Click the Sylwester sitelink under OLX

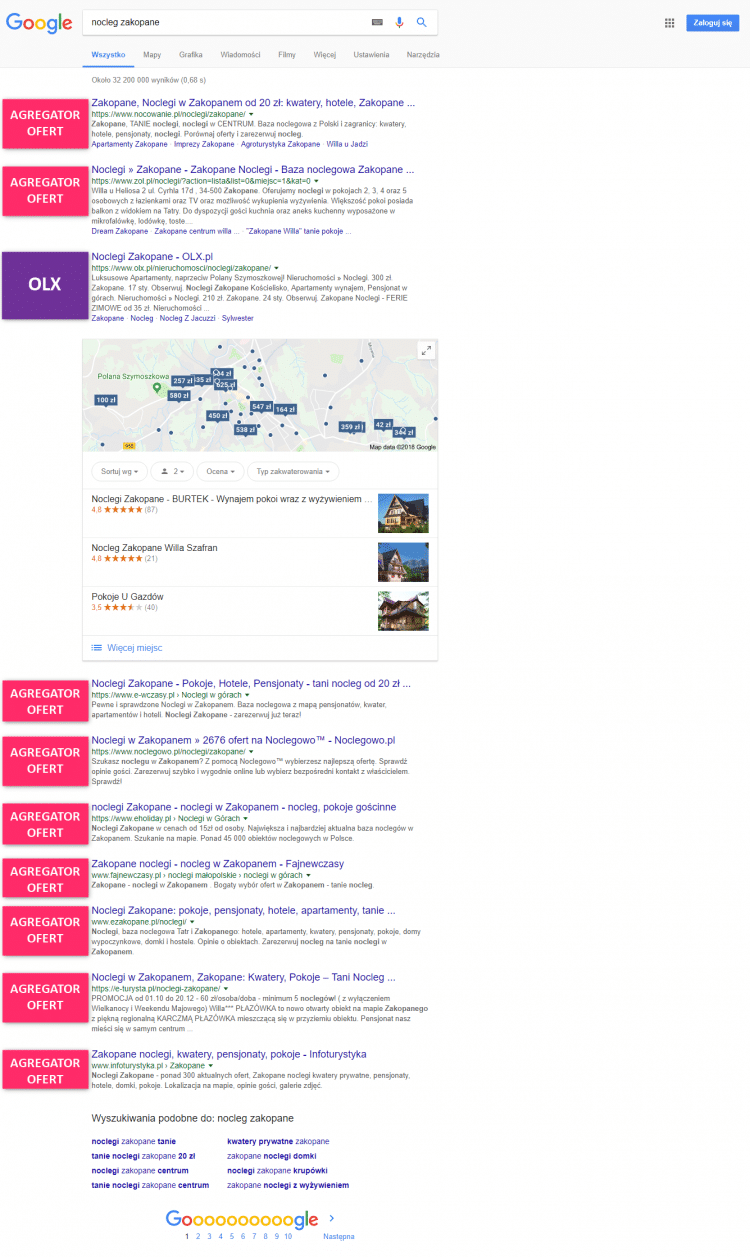(x=238, y=318)
